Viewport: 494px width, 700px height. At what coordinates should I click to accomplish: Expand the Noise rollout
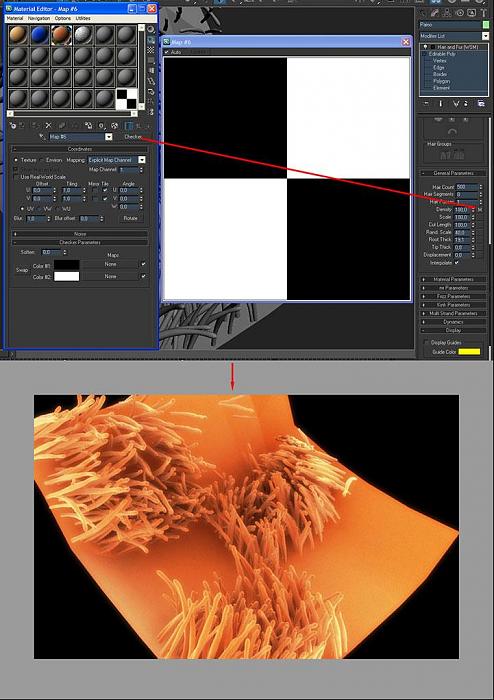pyautogui.click(x=80, y=234)
